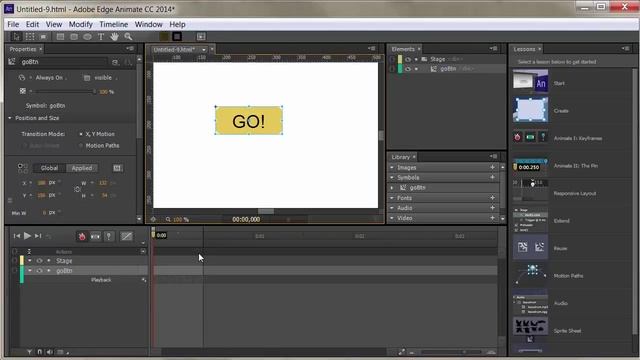Viewport: 640px width, 360px height.
Task: Open the background color swatch in toolbar
Action: coord(164,37)
